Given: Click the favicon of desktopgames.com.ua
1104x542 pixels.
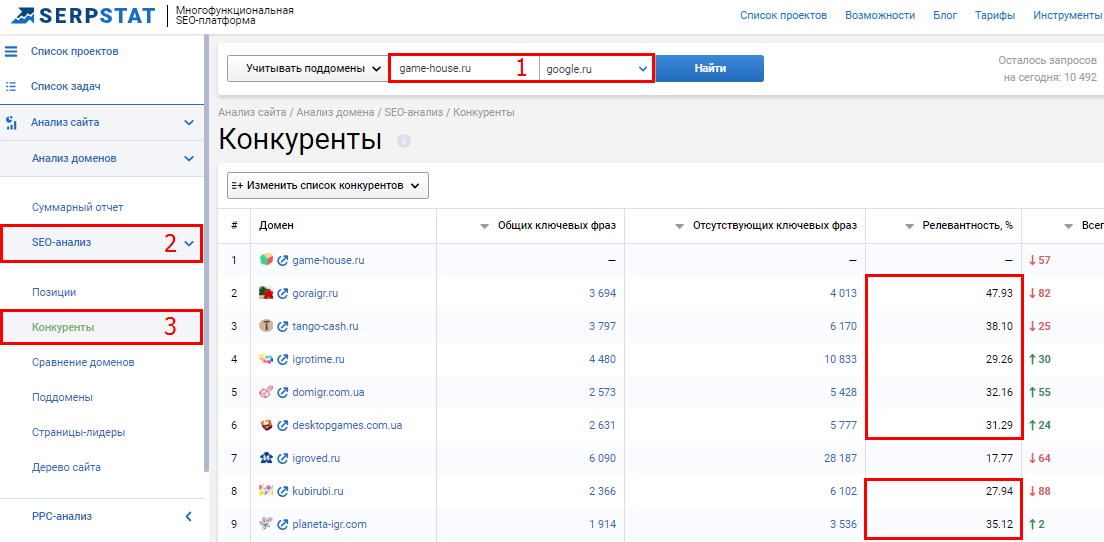Looking at the screenshot, I should pyautogui.click(x=266, y=425).
